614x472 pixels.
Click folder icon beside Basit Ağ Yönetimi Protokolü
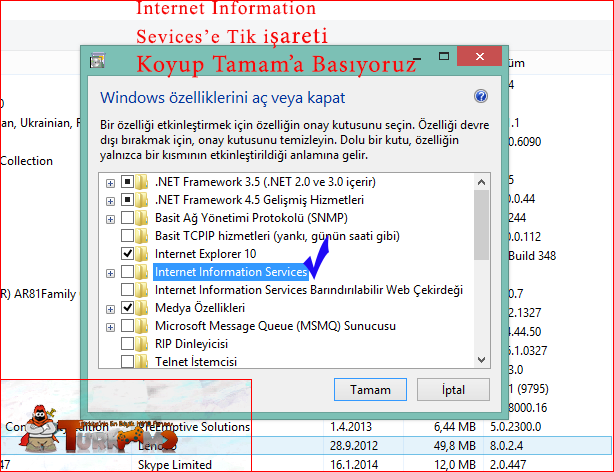[141, 218]
